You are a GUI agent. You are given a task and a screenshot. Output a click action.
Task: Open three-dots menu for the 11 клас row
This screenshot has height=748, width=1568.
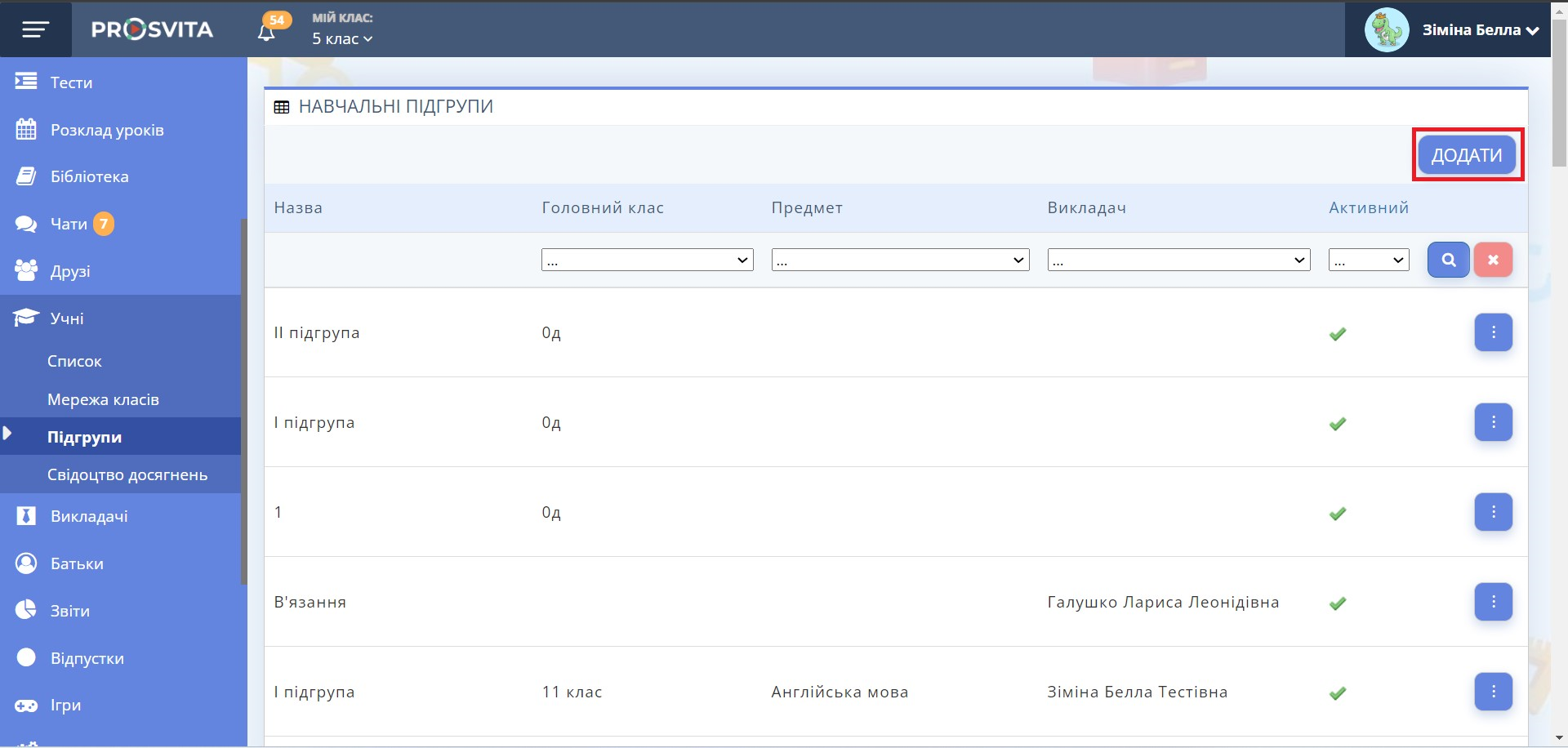[1493, 692]
